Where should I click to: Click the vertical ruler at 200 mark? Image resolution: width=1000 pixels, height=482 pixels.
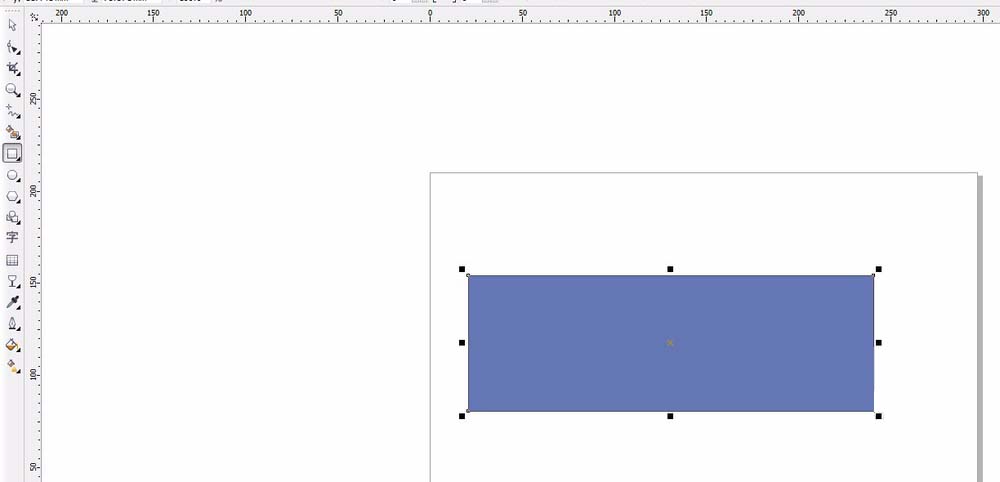tap(34, 191)
